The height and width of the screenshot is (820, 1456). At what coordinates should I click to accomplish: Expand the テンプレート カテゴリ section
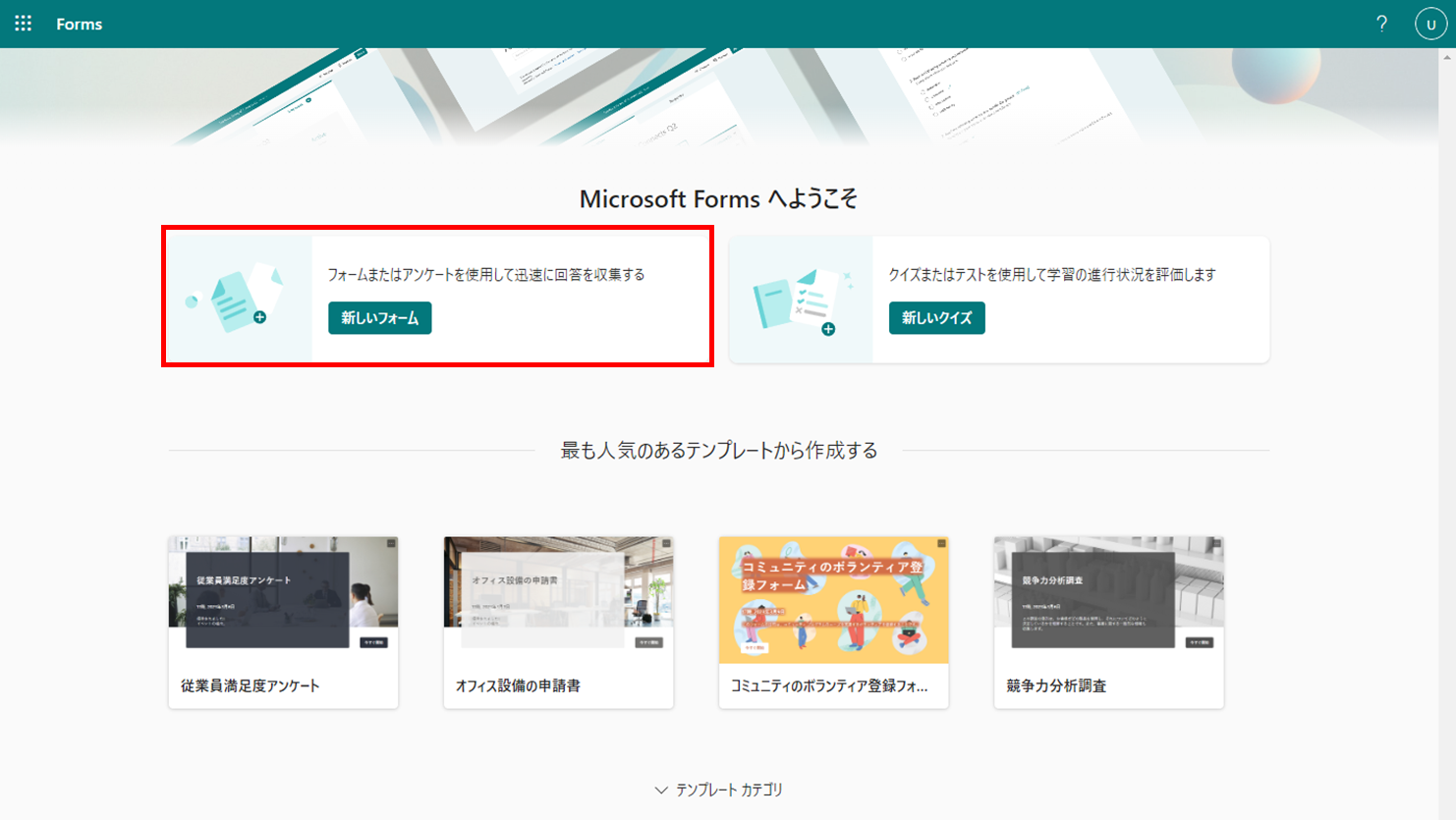click(x=719, y=790)
